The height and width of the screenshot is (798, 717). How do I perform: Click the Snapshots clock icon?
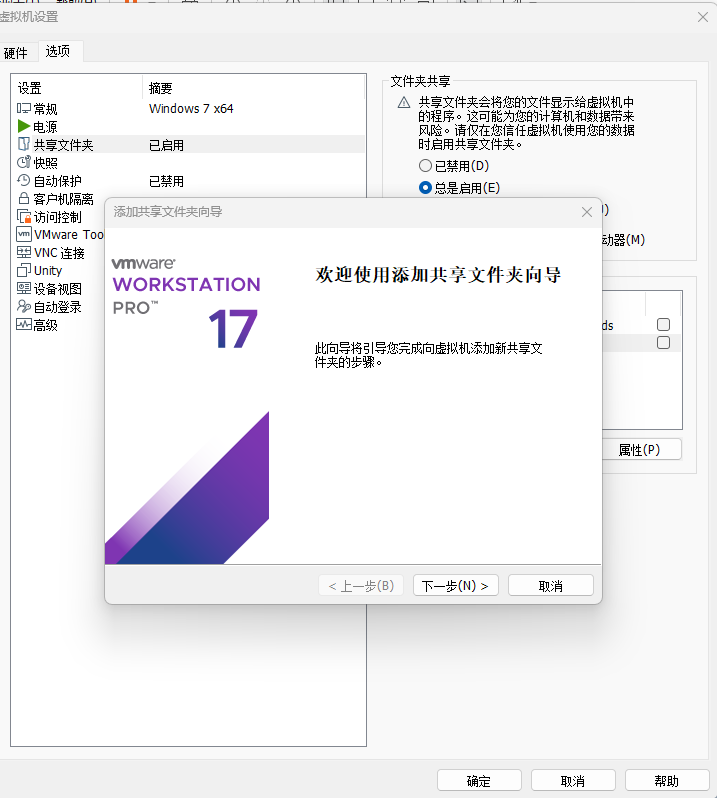click(x=23, y=162)
